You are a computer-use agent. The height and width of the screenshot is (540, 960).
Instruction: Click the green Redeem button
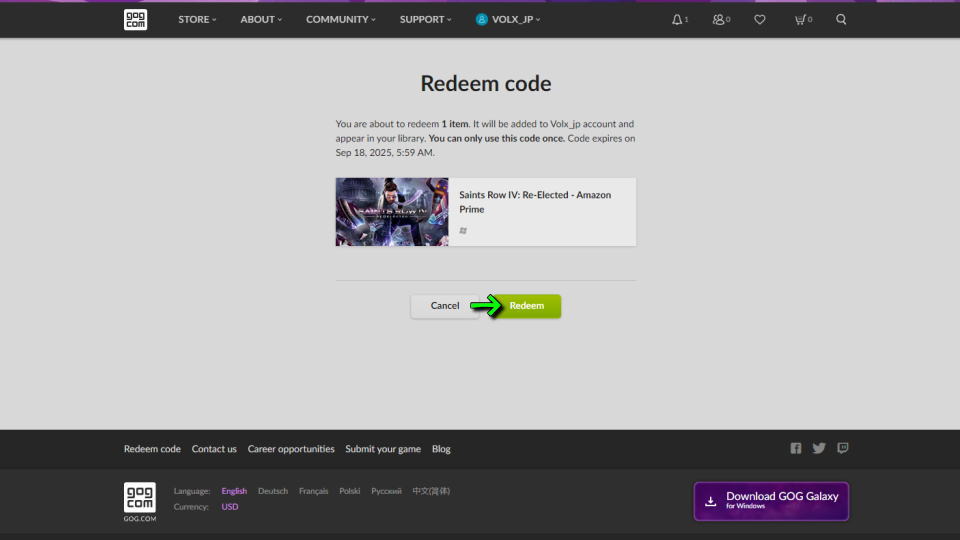[527, 306]
